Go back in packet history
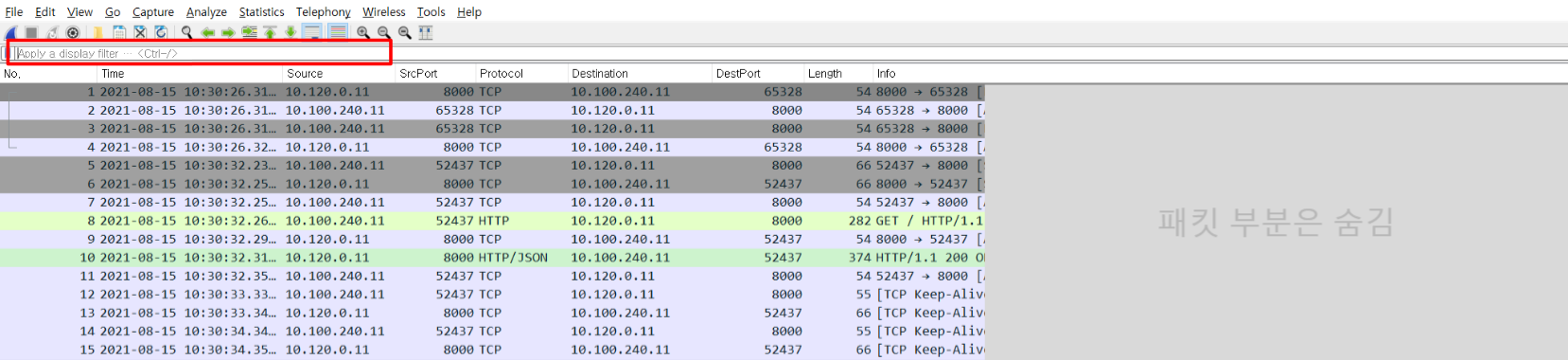Screen dimensions: 1568x360 207,32
